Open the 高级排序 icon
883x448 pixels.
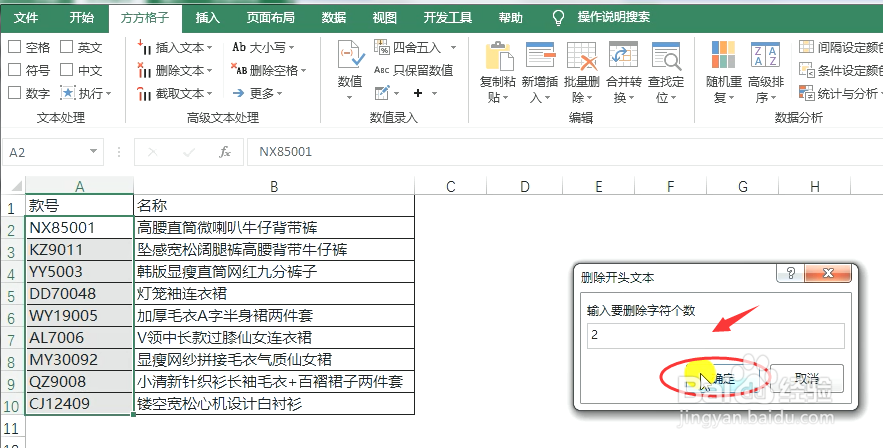pos(765,55)
